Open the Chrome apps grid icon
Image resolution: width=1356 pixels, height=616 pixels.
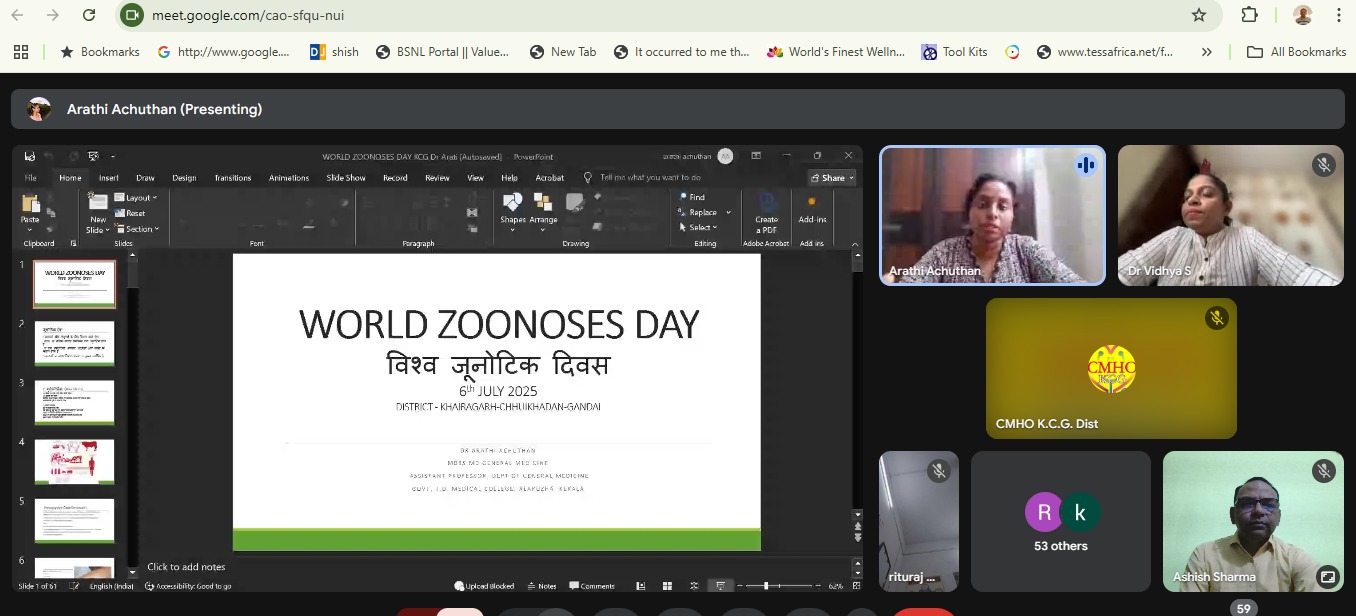coord(21,52)
